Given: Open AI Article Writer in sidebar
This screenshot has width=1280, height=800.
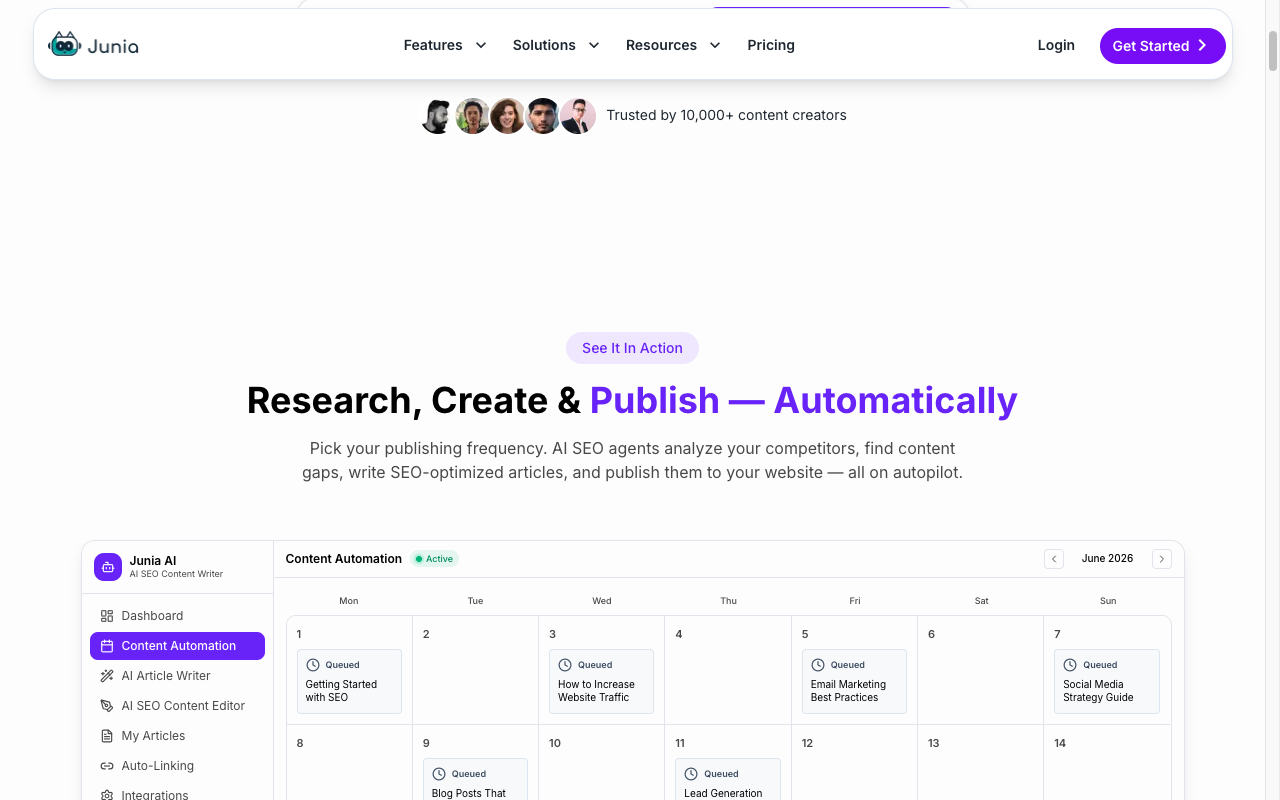Looking at the screenshot, I should (177, 676).
